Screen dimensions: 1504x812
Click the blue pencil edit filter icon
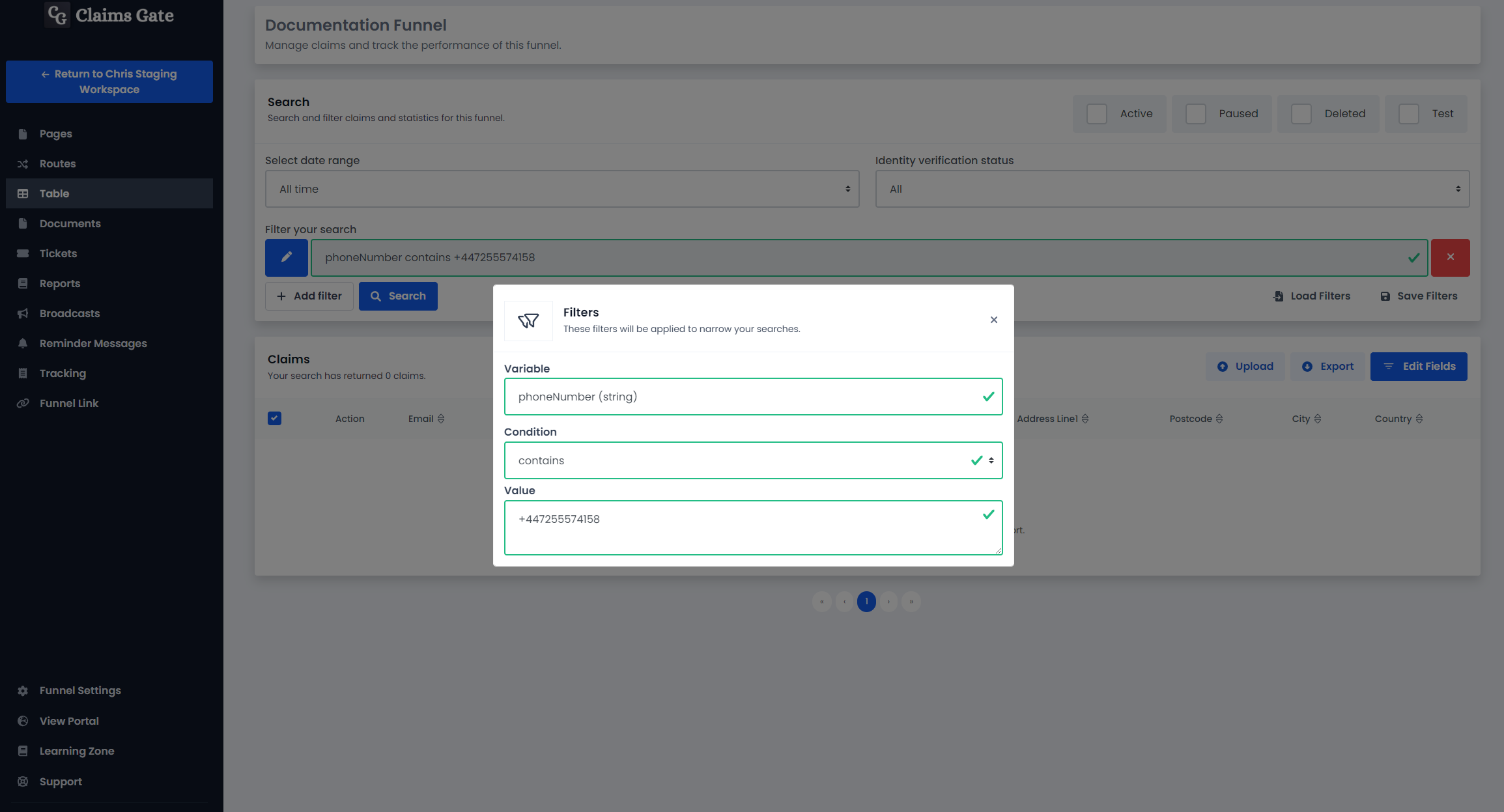tap(287, 257)
